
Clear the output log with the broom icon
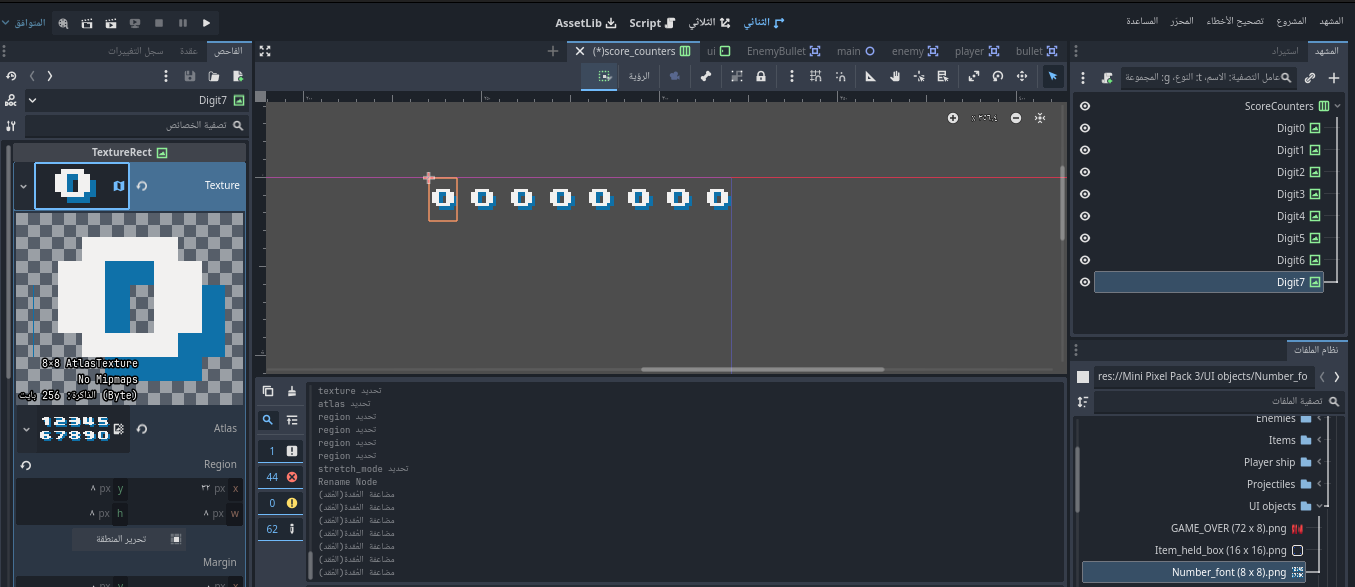pyautogui.click(x=292, y=391)
